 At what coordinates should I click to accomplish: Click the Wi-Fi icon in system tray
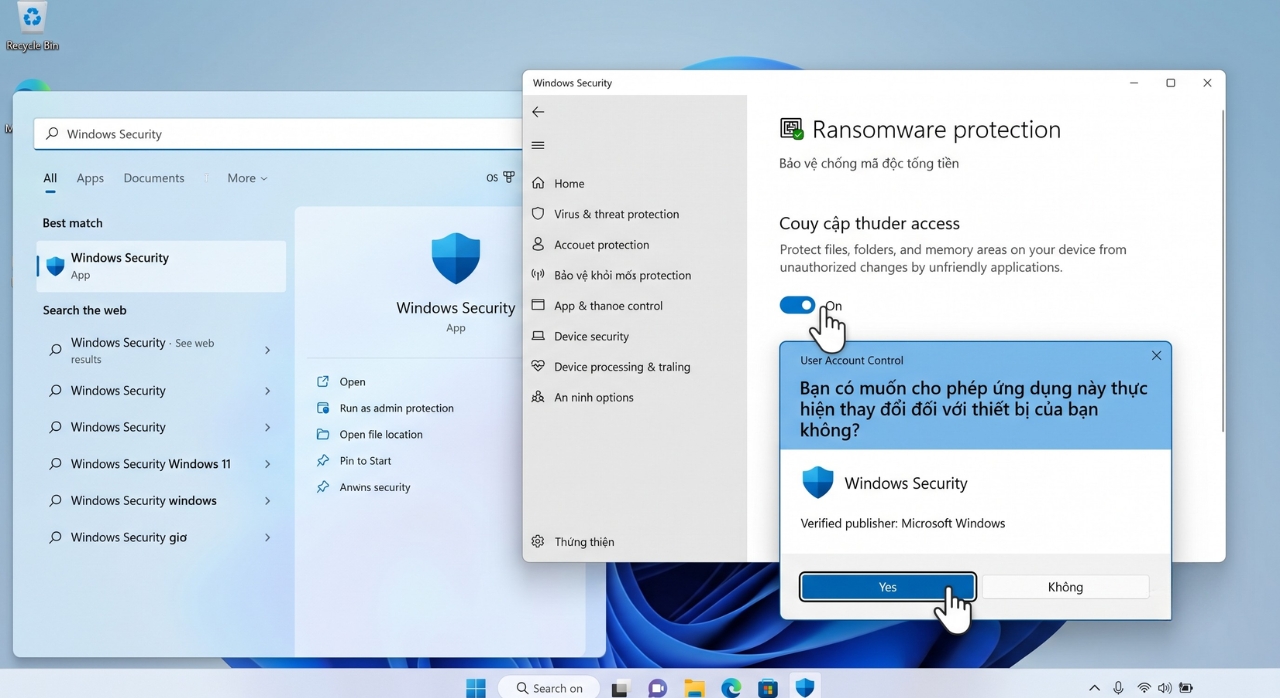1144,688
